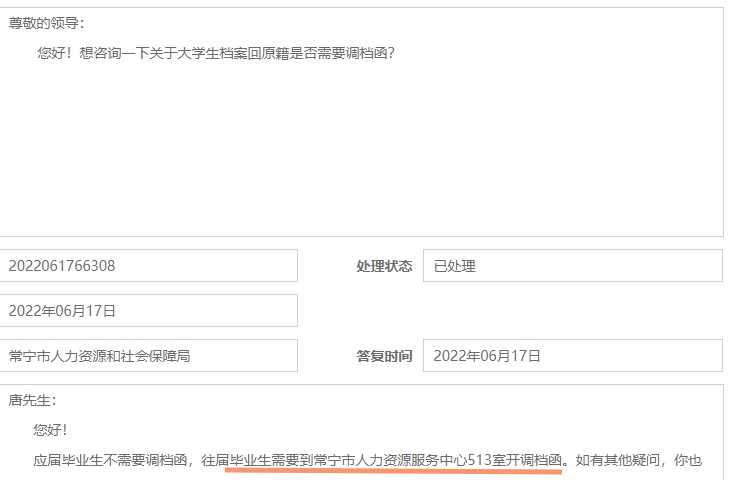732x480 pixels.
Task: Click the underlined sentence about 513室开调档函
Action: [395, 460]
